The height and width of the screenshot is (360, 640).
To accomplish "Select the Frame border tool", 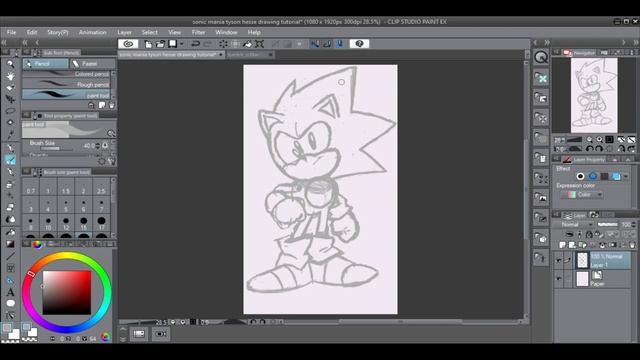I will pyautogui.click(x=11, y=268).
